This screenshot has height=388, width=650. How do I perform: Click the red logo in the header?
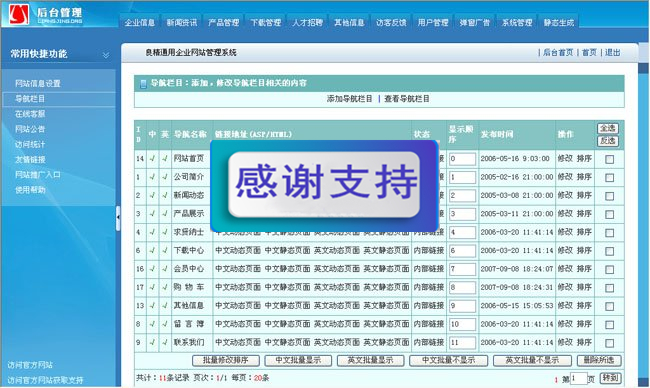pos(19,15)
